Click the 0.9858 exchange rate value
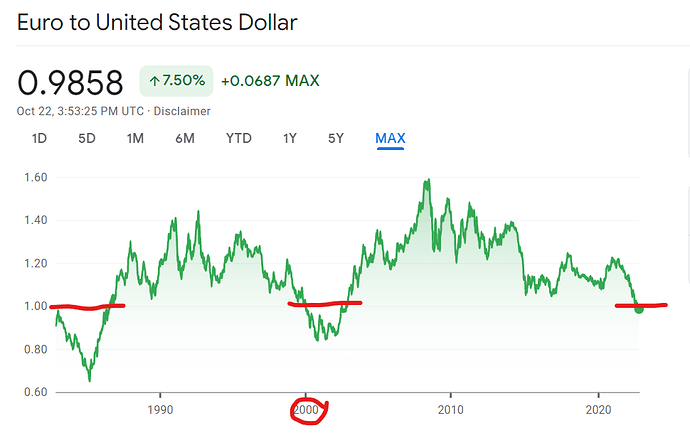The image size is (690, 438). (x=70, y=83)
